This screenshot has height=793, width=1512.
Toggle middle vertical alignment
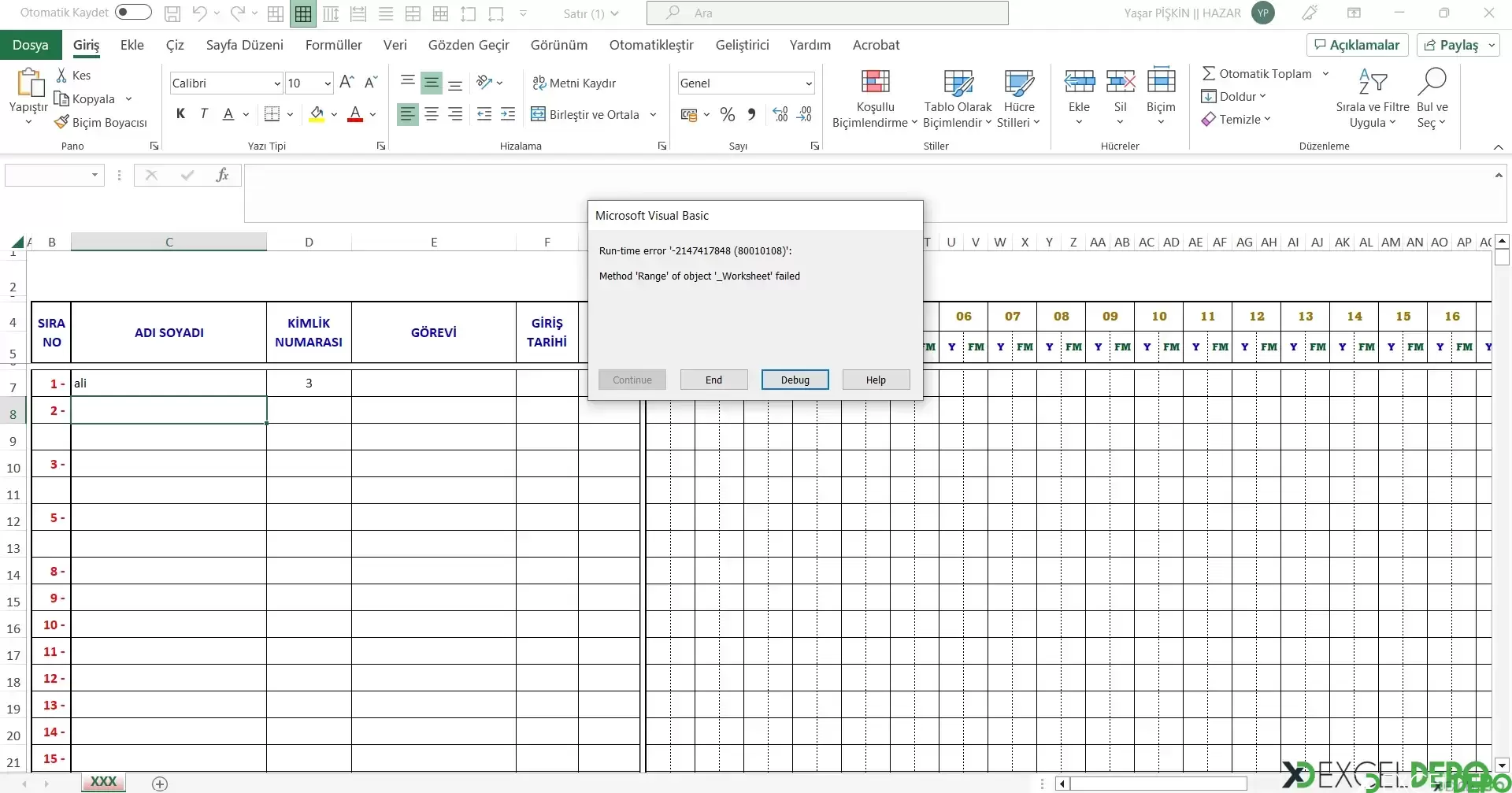[x=432, y=82]
